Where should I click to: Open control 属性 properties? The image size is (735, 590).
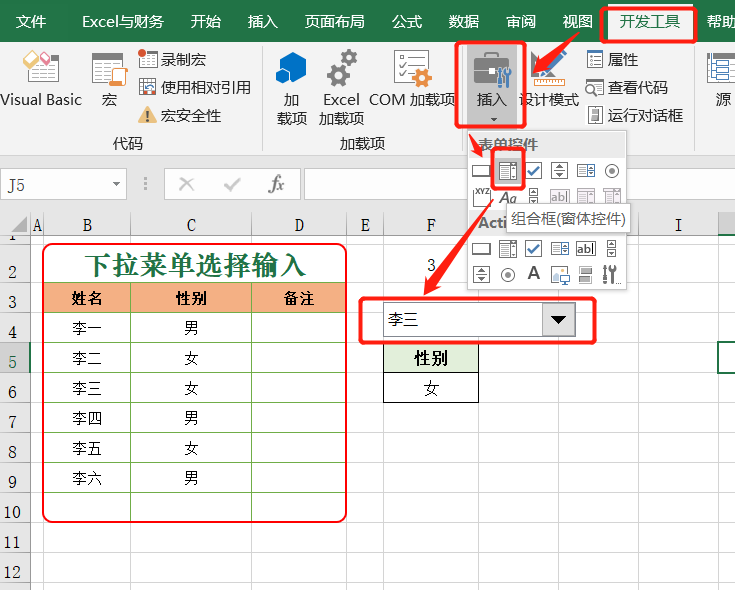[612, 60]
